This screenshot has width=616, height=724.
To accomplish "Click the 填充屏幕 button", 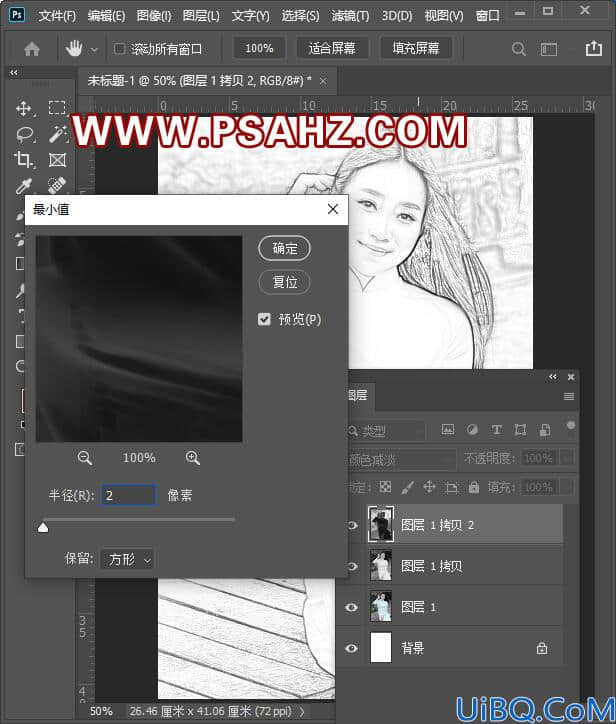I will click(416, 48).
